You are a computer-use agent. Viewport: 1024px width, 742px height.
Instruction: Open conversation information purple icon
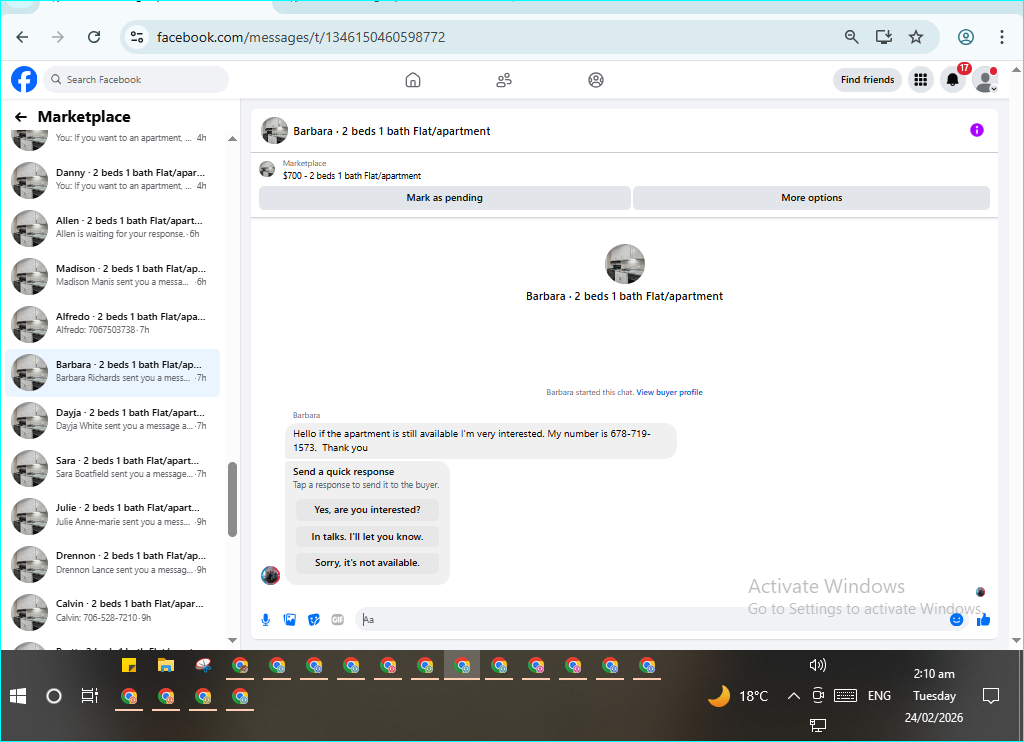(x=976, y=130)
